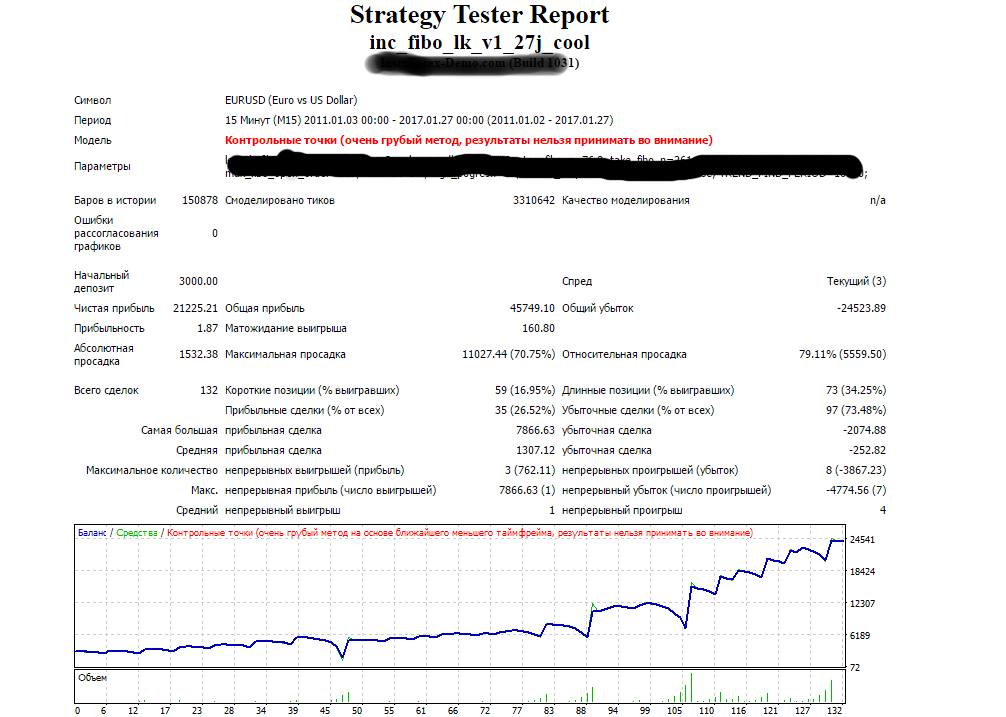Image resolution: width=1006 pixels, height=717 pixels.
Task: Click the Начальный депозит value 3000.00
Action: point(198,281)
